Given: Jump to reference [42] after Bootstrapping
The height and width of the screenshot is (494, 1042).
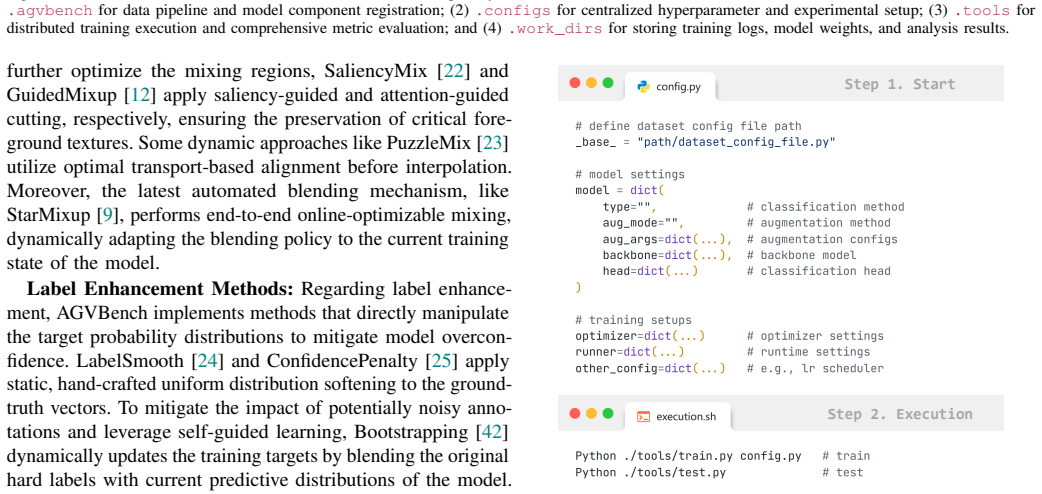Looking at the screenshot, I should tap(492, 433).
